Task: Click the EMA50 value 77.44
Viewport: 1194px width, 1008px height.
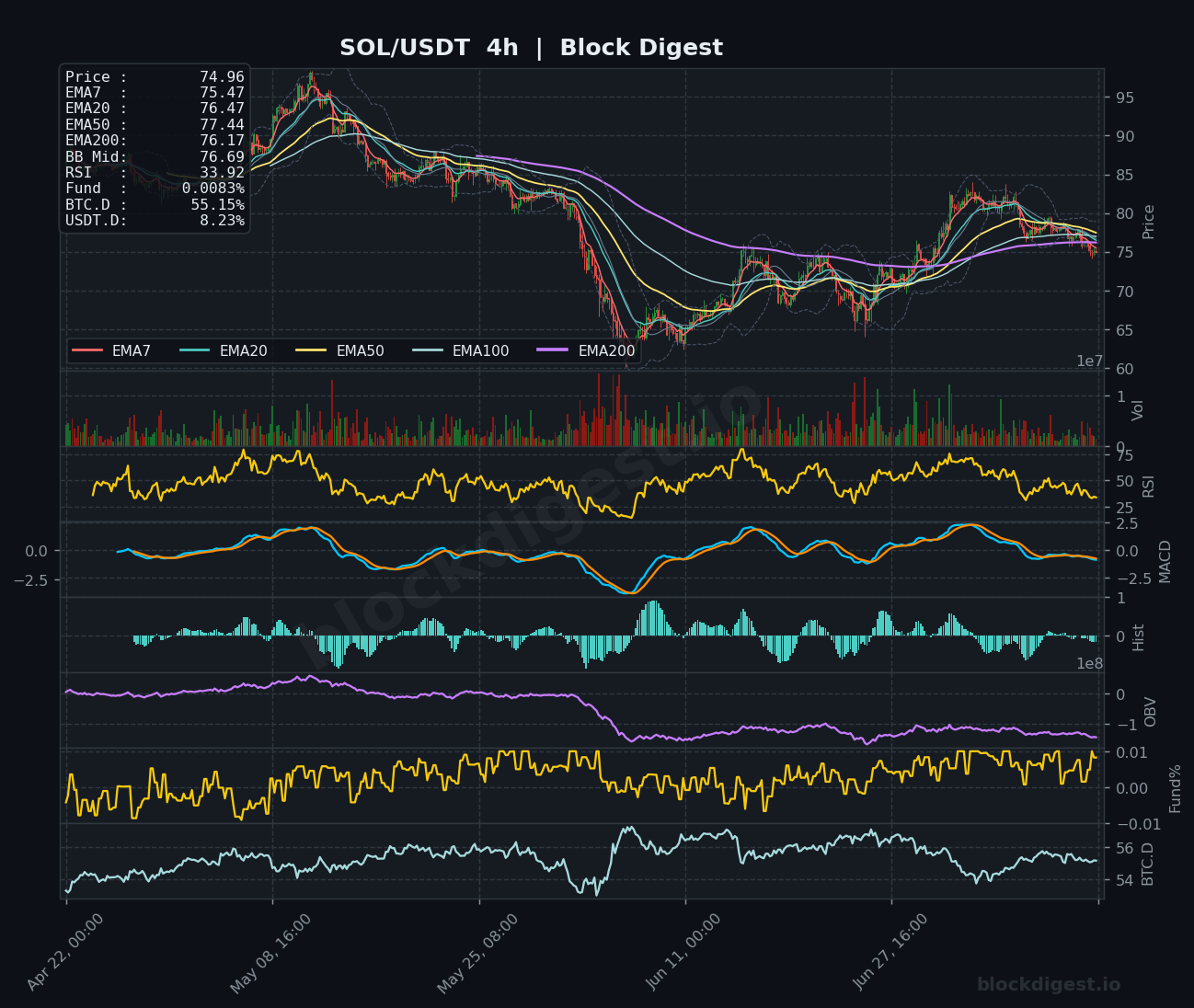Action: point(222,125)
